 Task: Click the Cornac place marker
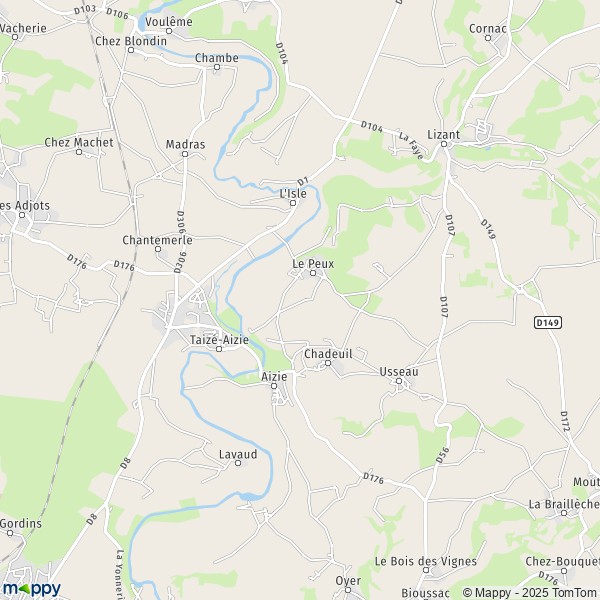tap(488, 38)
